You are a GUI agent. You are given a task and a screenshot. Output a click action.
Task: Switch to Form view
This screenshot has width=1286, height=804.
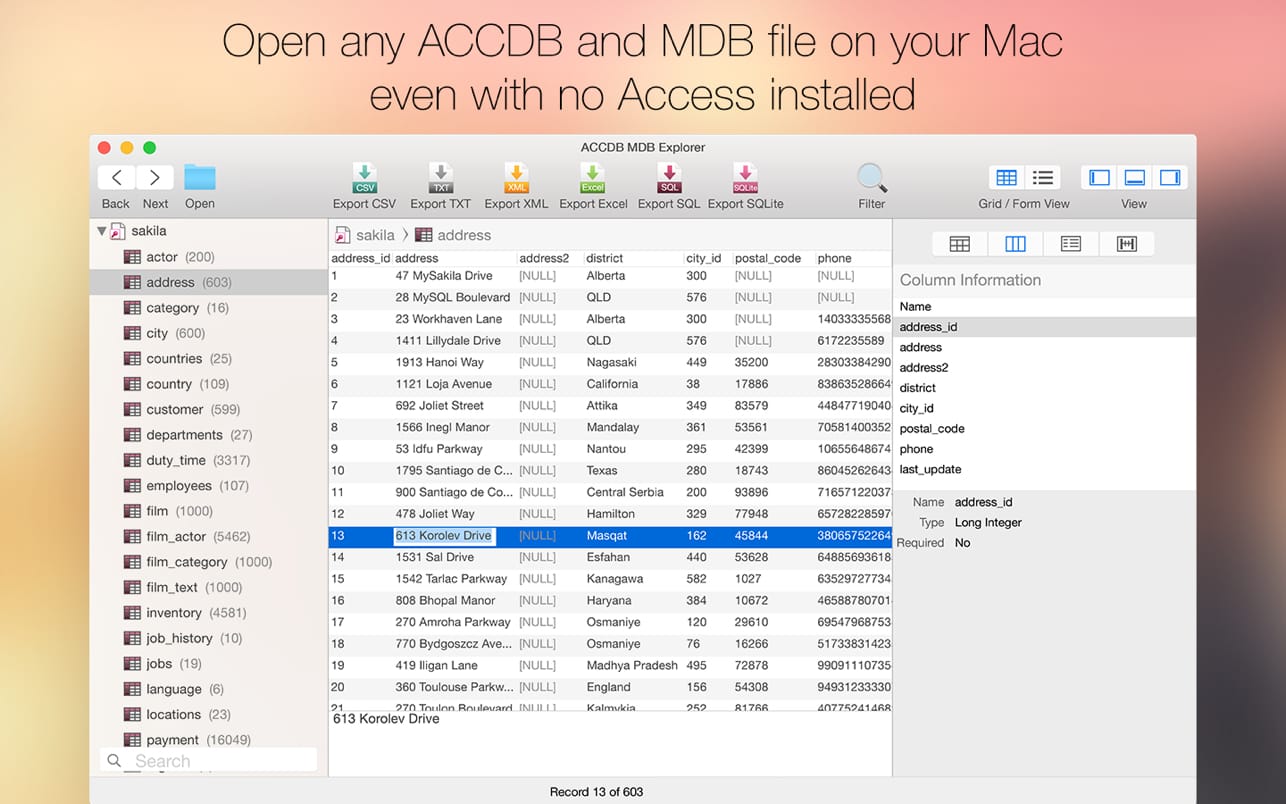click(1042, 177)
